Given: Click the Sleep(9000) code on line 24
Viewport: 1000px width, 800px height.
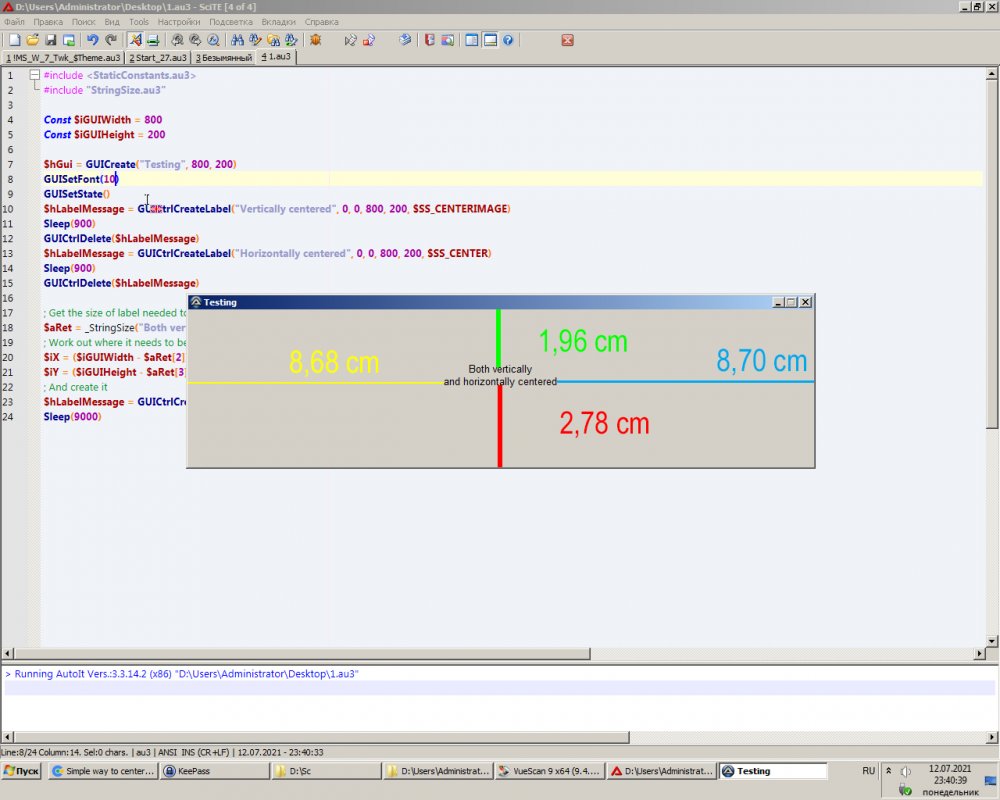Looking at the screenshot, I should 72,417.
